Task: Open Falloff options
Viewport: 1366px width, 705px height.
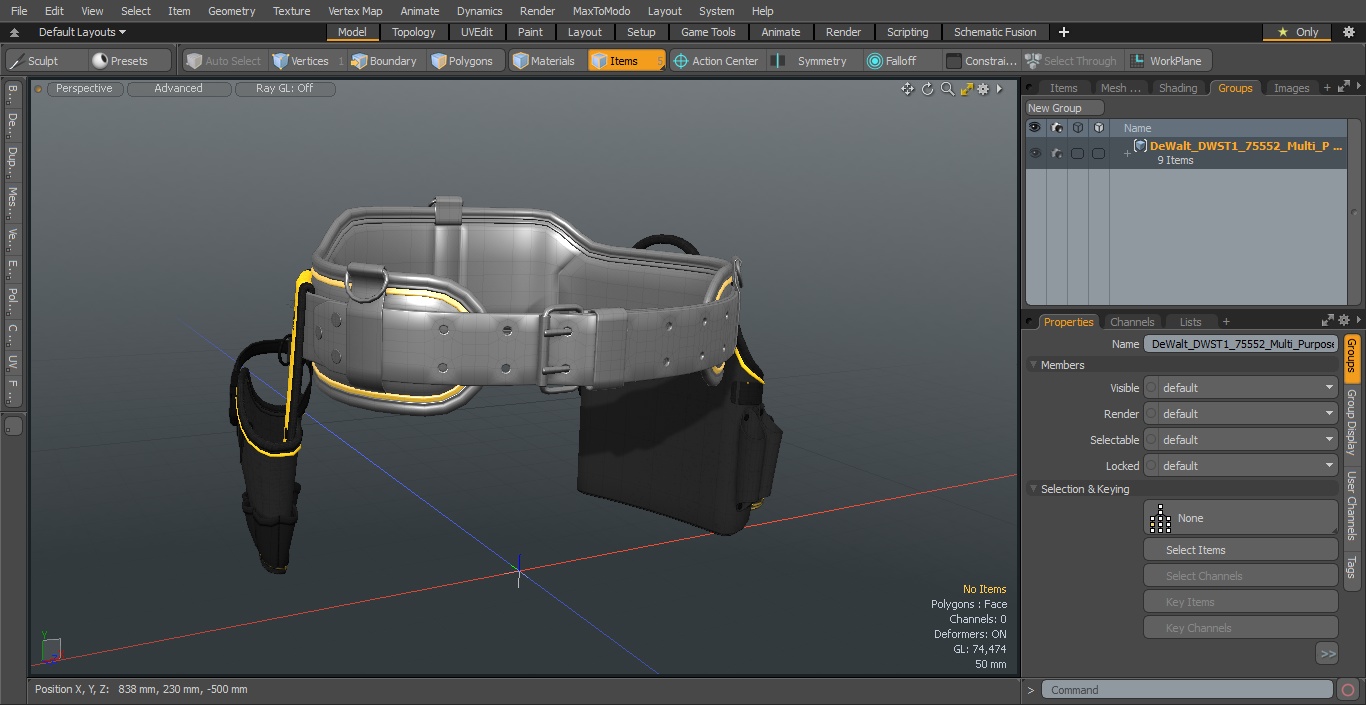Action: coord(893,61)
